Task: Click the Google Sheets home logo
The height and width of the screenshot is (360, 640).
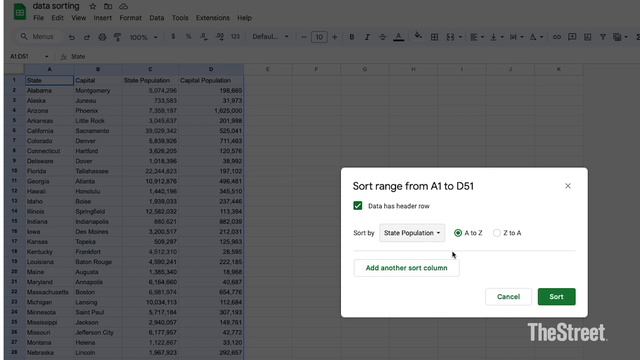Action: pos(20,11)
